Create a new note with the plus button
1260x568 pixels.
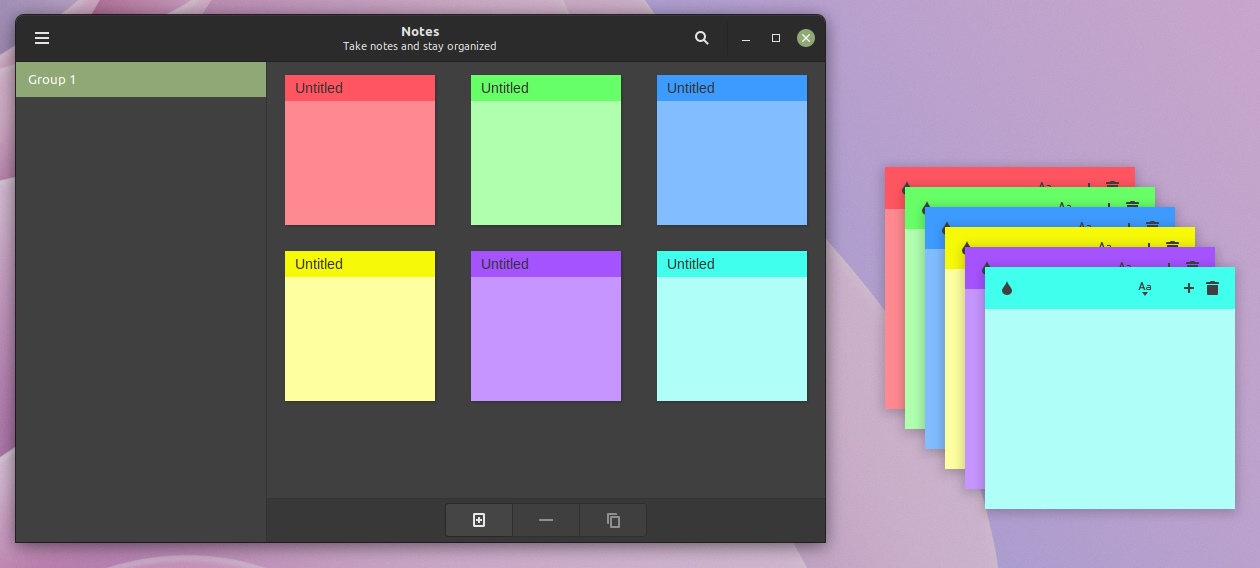479,520
